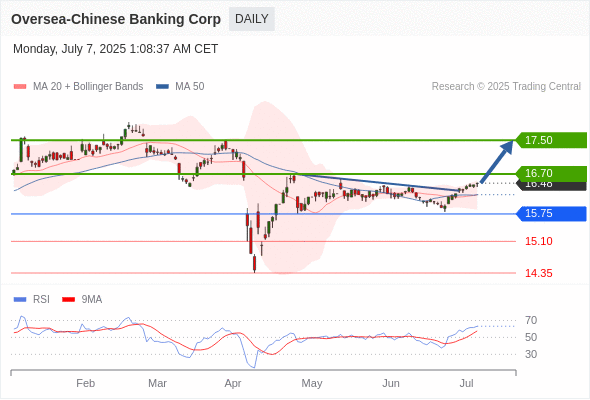Screen dimensions: 590x400
Task: Click the 15.75 blue pivot label
Action: [551, 213]
